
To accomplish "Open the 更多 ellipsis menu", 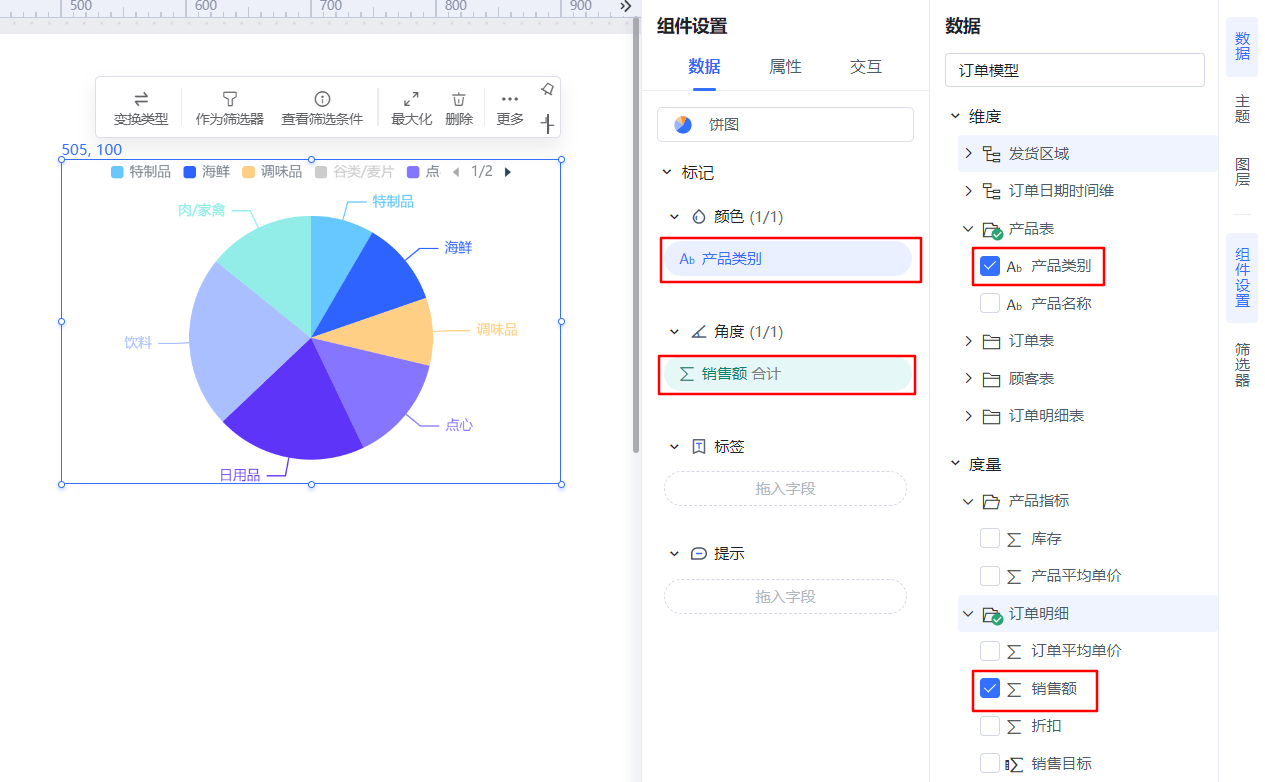I will tap(510, 99).
